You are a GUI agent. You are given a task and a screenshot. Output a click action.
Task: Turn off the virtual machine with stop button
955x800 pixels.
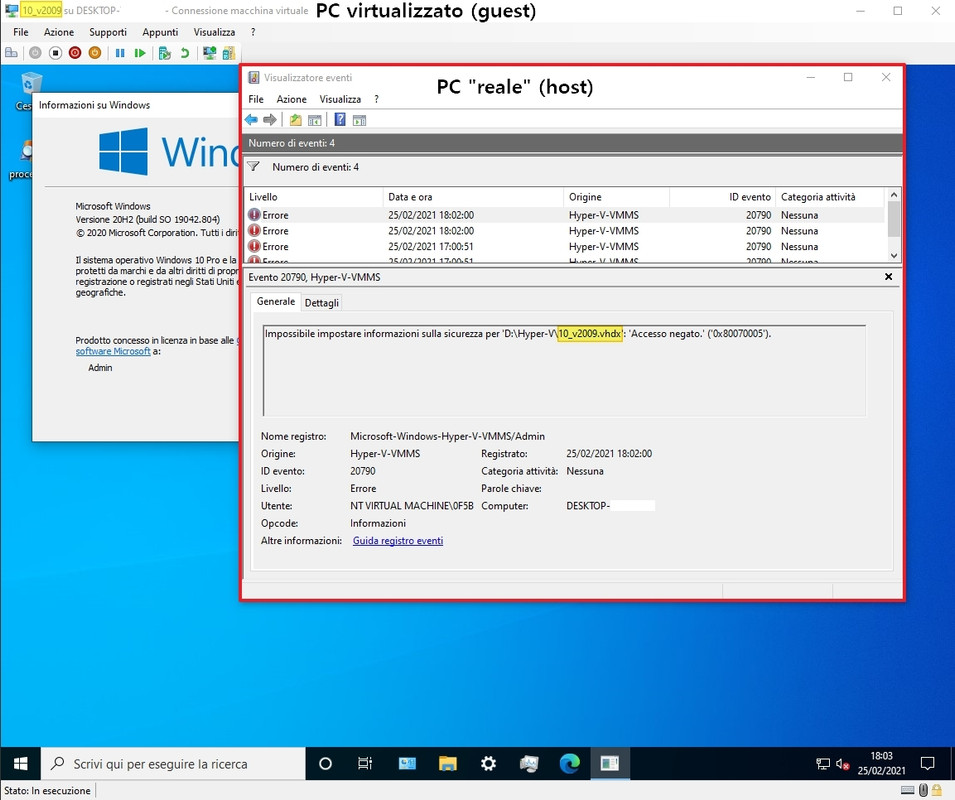pyautogui.click(x=55, y=53)
